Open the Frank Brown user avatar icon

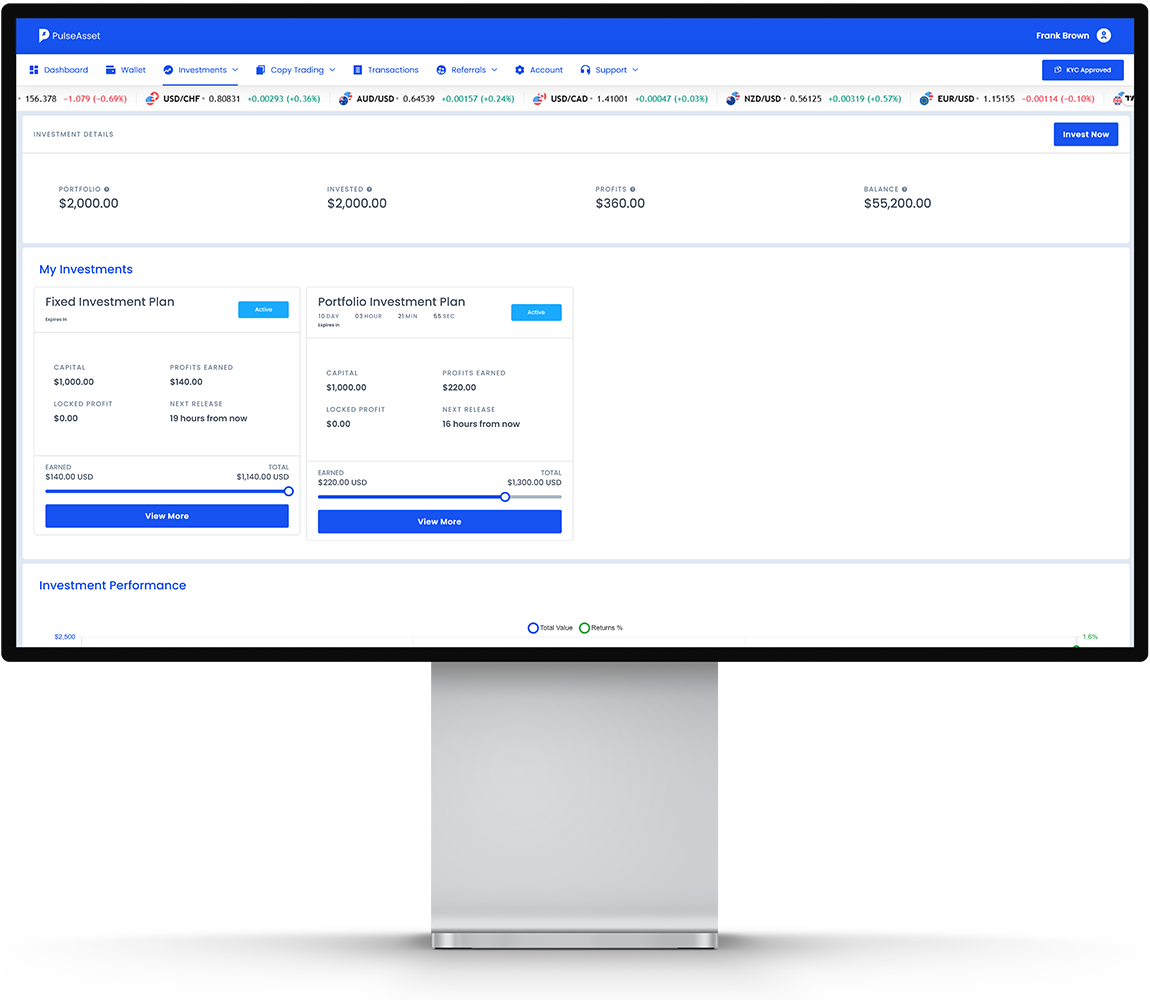1103,36
